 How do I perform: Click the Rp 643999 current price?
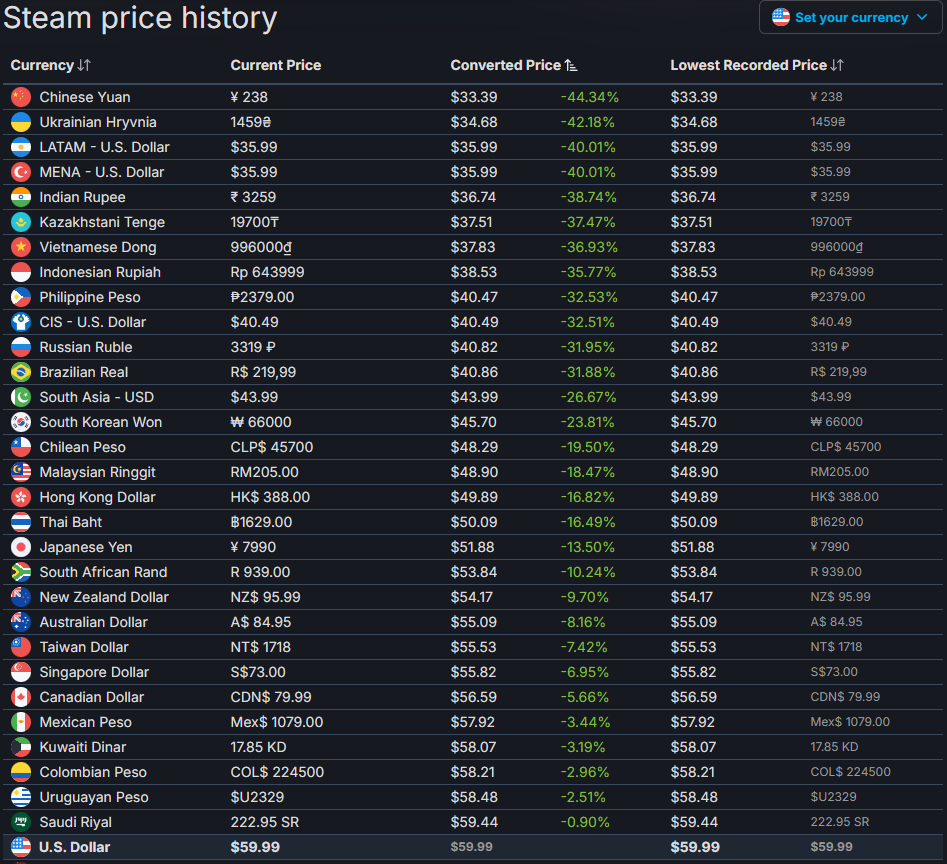tap(268, 272)
